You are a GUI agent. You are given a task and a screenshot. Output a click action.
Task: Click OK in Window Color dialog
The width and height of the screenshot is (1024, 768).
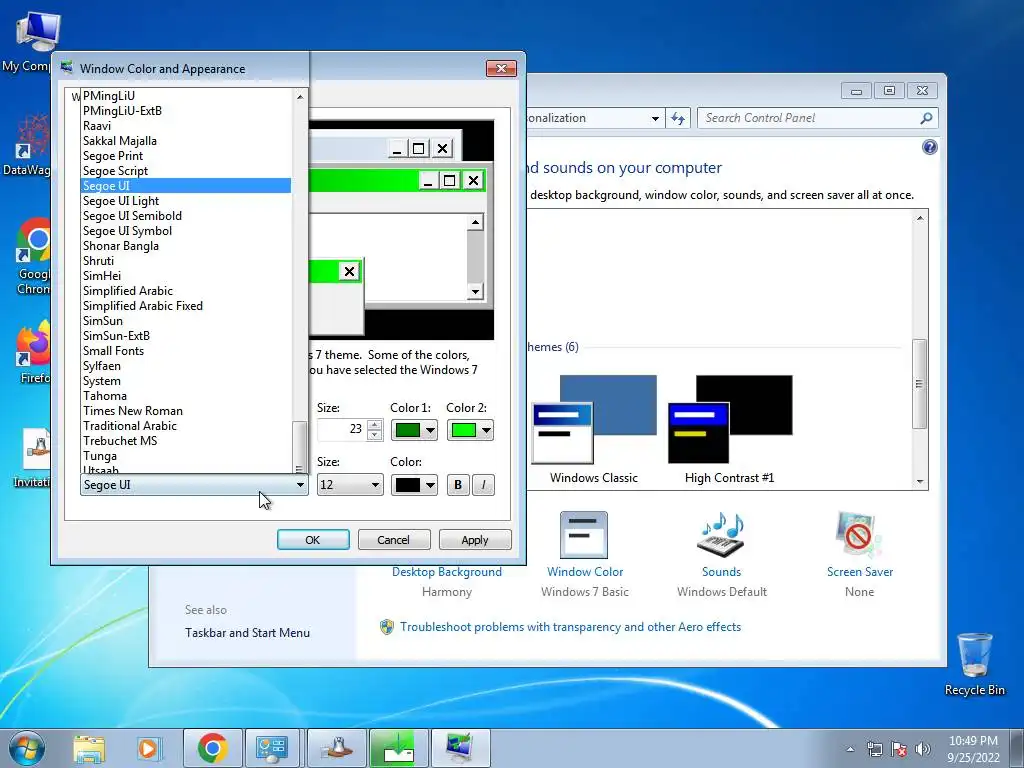pos(313,540)
